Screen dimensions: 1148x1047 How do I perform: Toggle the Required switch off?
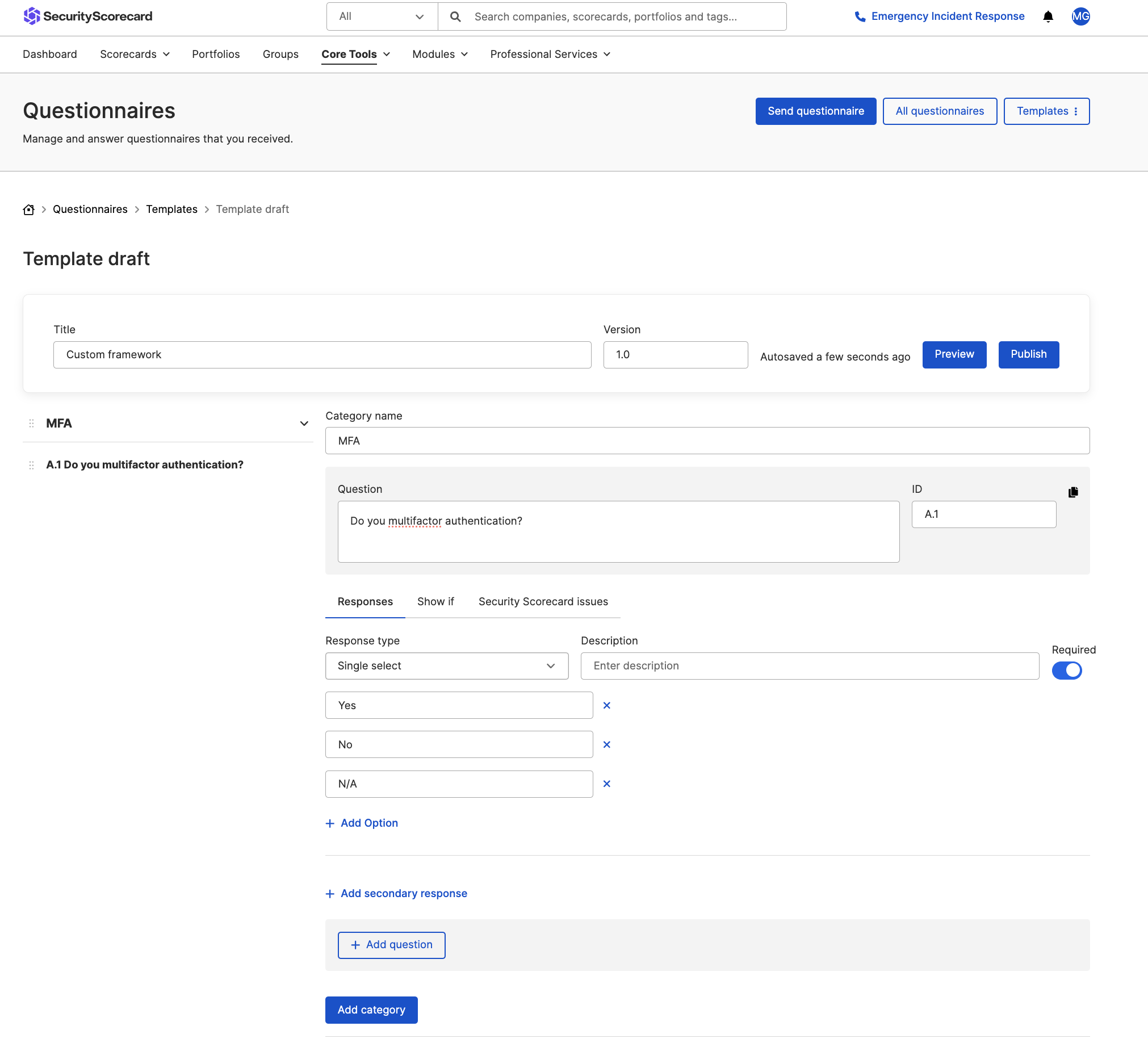(1067, 670)
